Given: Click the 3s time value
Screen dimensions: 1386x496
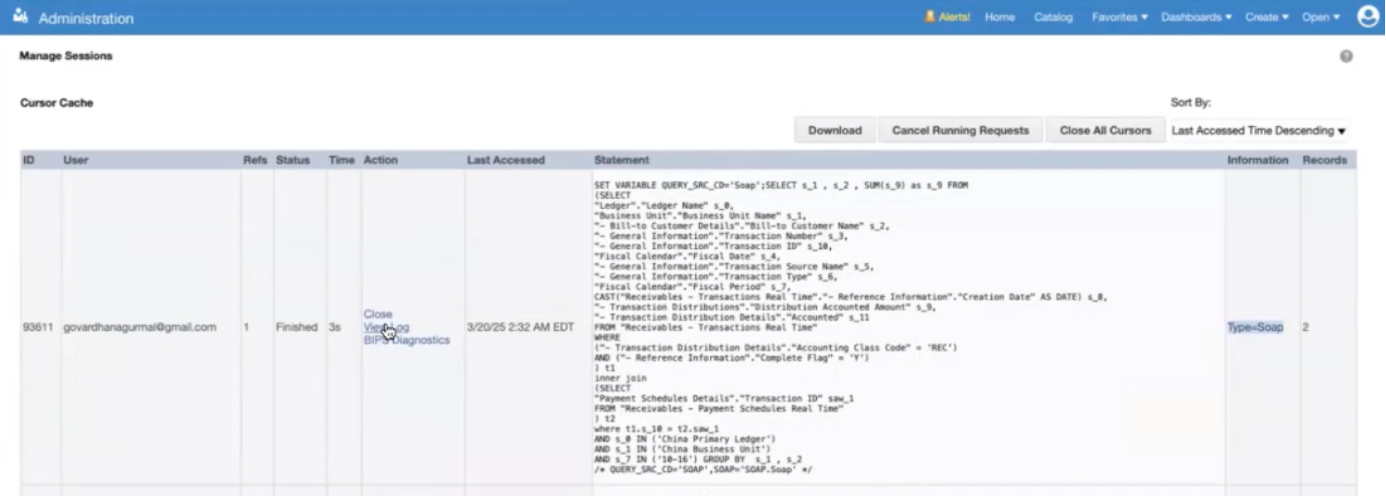Looking at the screenshot, I should pos(335,327).
